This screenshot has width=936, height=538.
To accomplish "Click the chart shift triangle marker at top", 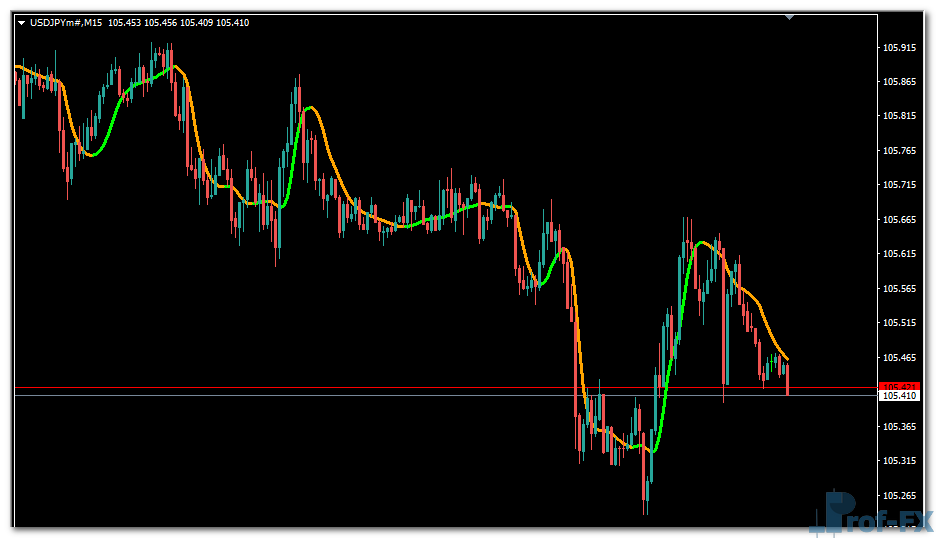I will (x=790, y=17).
